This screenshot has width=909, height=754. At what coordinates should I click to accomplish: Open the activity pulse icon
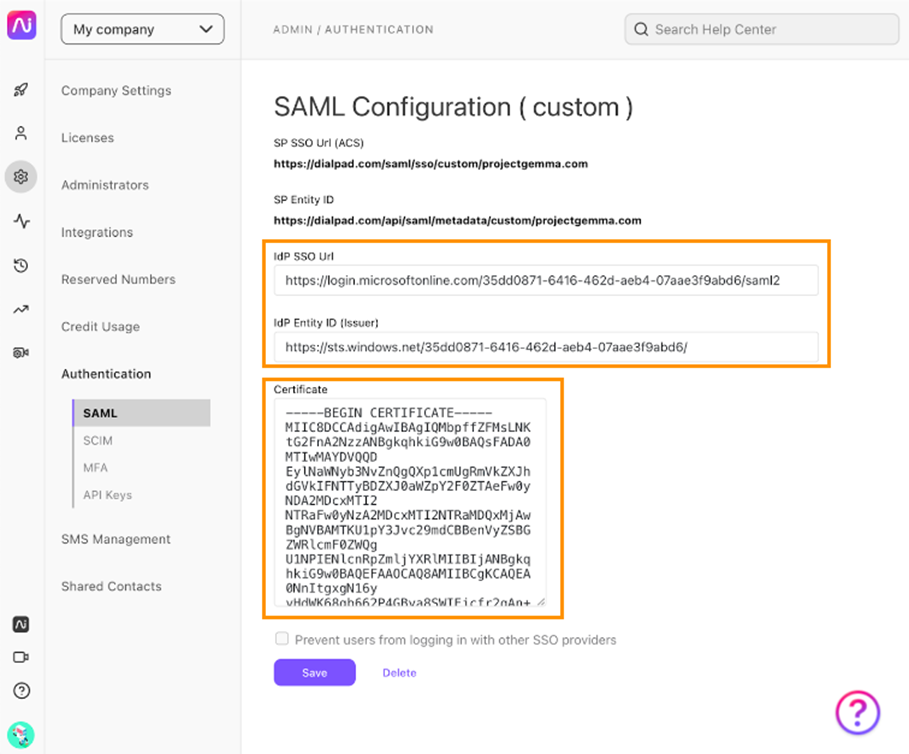(x=21, y=221)
